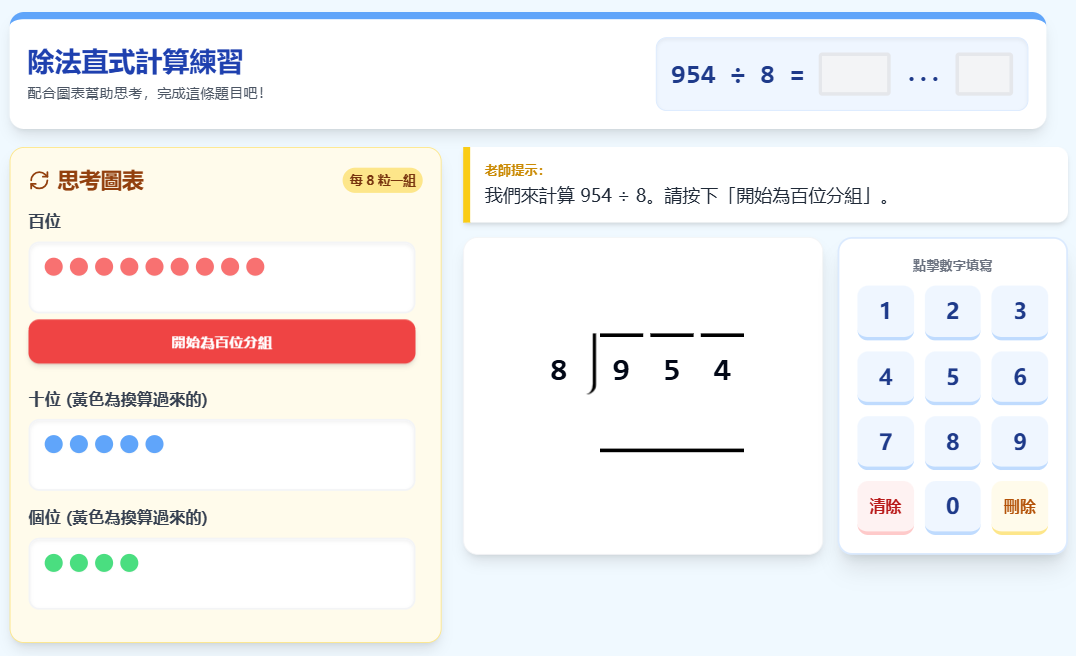The height and width of the screenshot is (656, 1076).
Task: Click the first blue dot in 十位 box
Action: coord(54,444)
